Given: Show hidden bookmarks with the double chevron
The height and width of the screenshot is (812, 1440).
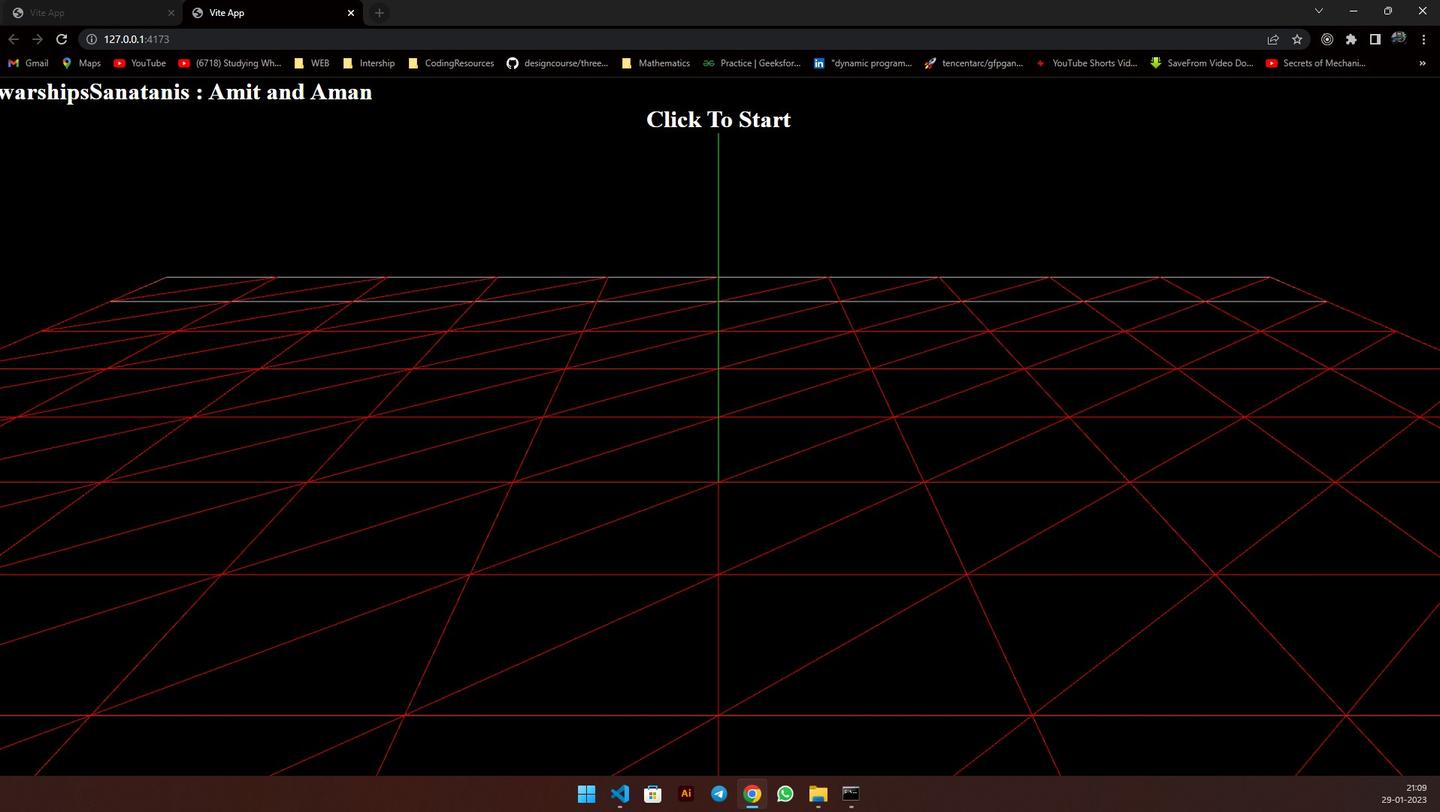Looking at the screenshot, I should point(1422,63).
